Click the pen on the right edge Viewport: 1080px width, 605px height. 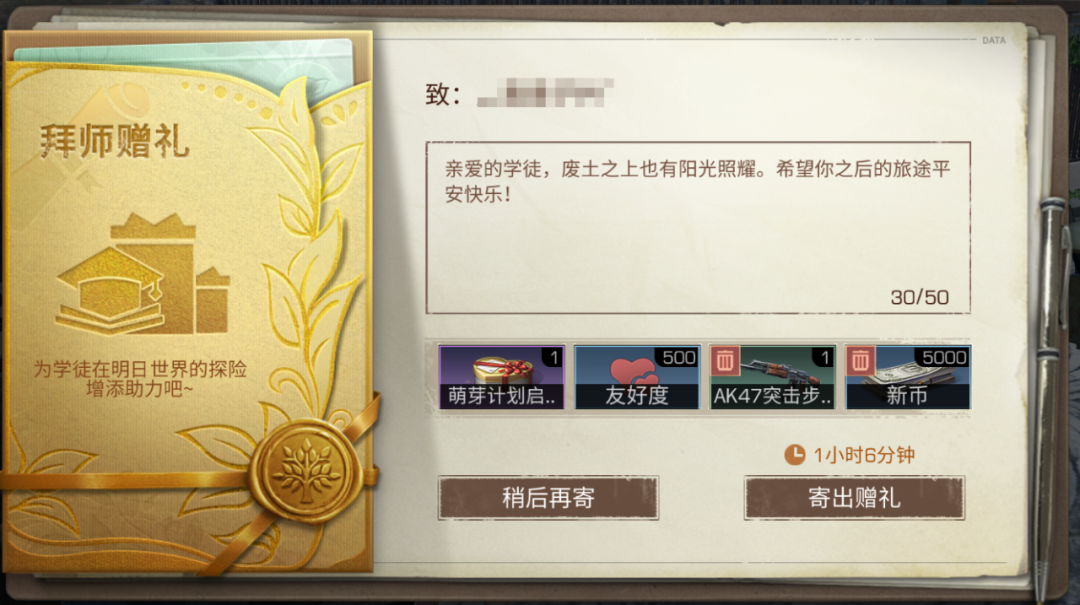pyautogui.click(x=1051, y=386)
